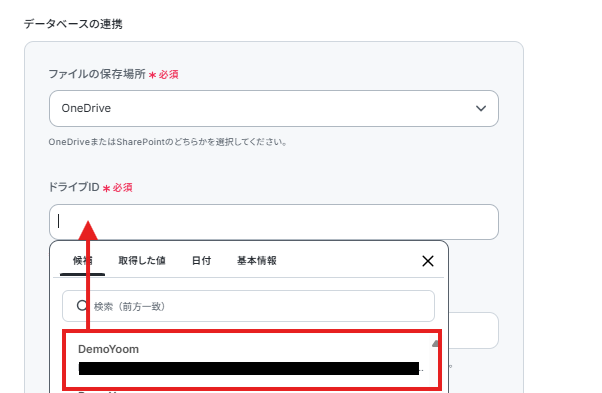Choose the DemoYoom drive candidate
Screen dimensions: 602x393
(251, 360)
